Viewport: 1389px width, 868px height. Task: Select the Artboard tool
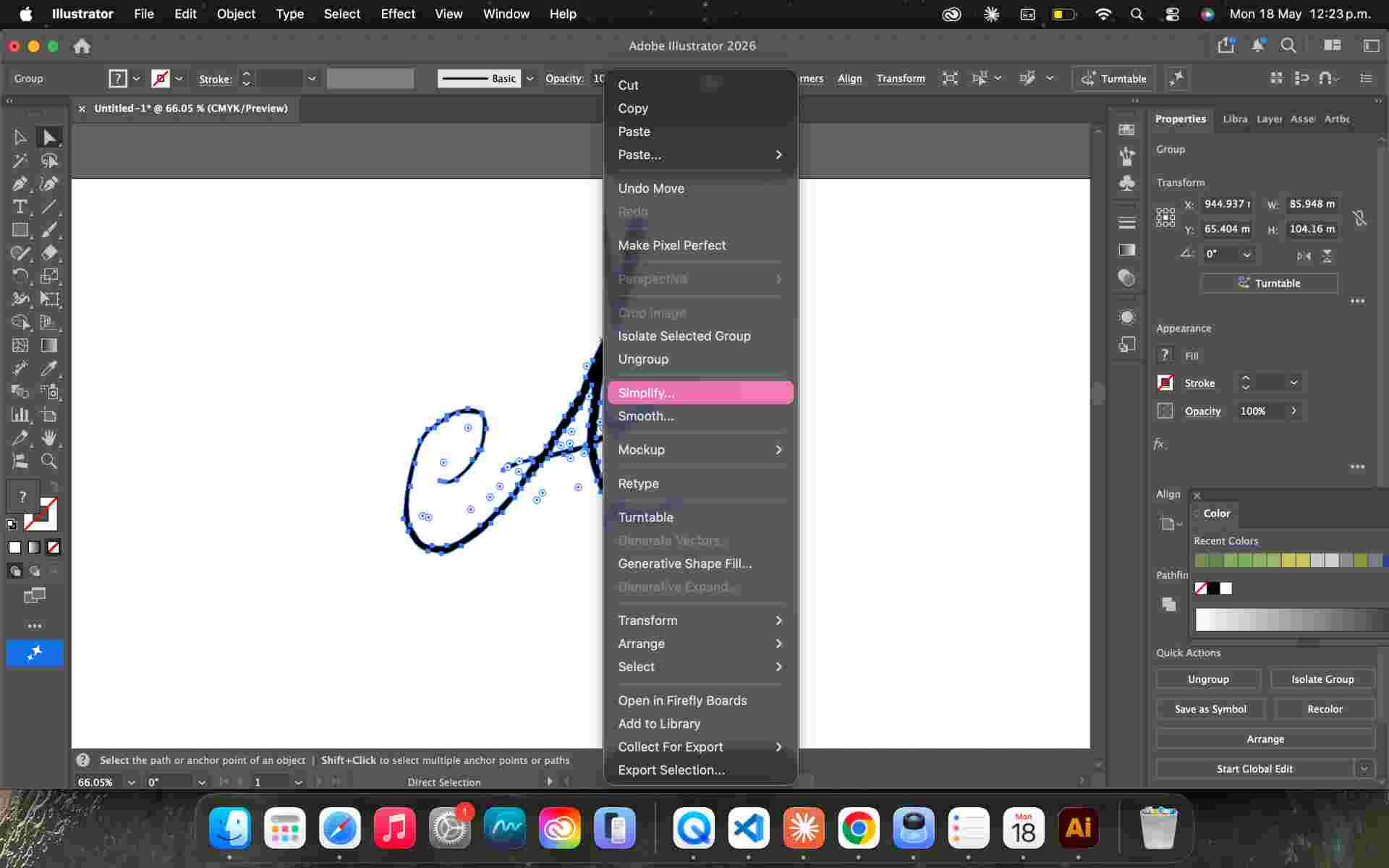tap(49, 415)
